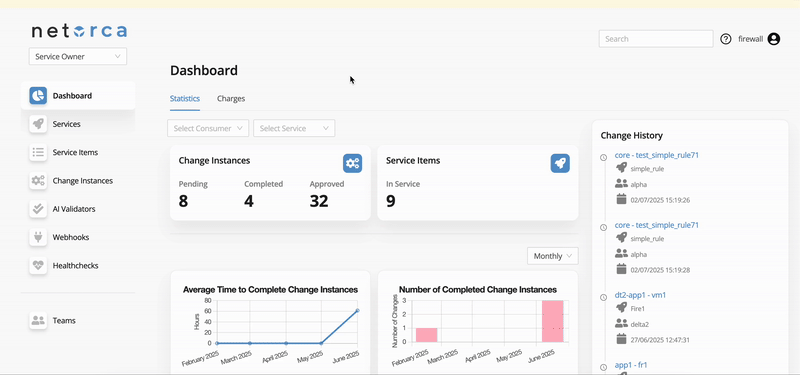Image resolution: width=800 pixels, height=375 pixels.
Task: Open the Teams people icon
Action: (38, 320)
